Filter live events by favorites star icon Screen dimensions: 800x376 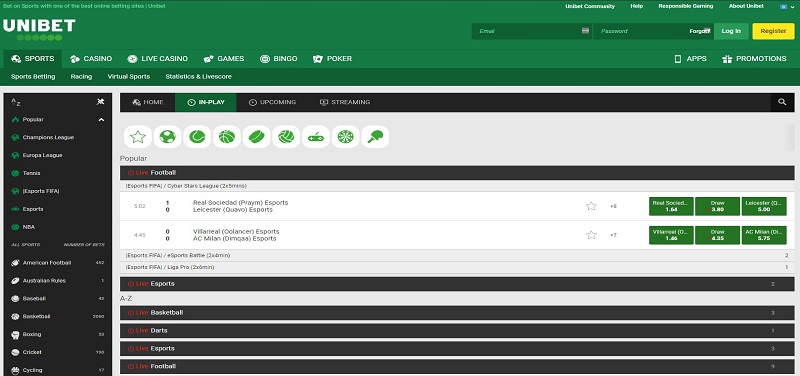pyautogui.click(x=138, y=137)
